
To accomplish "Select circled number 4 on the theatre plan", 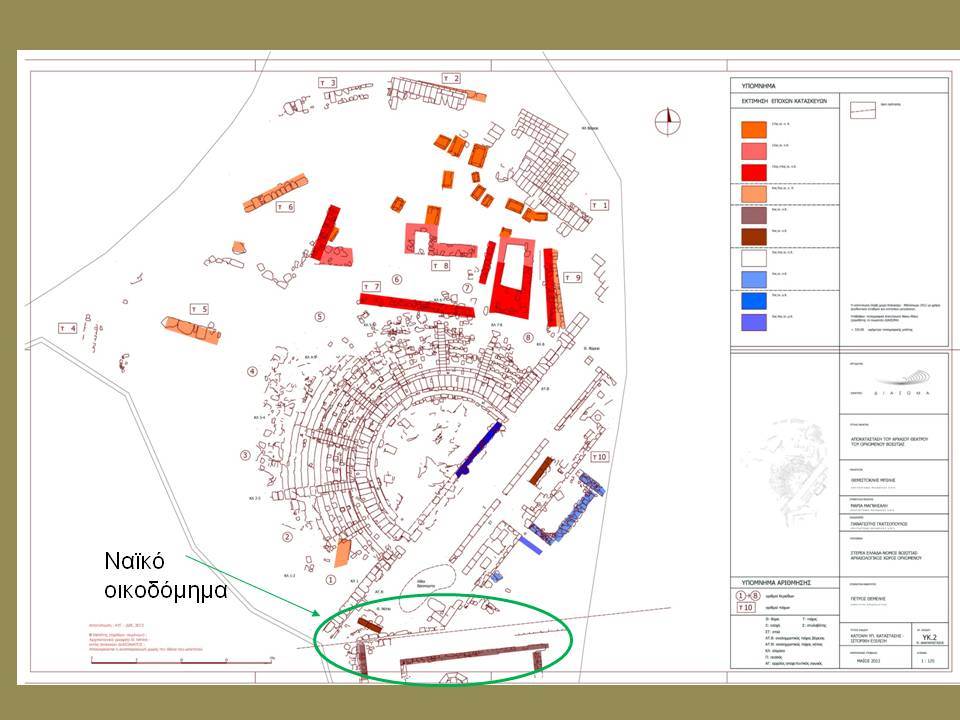I will 252,372.
